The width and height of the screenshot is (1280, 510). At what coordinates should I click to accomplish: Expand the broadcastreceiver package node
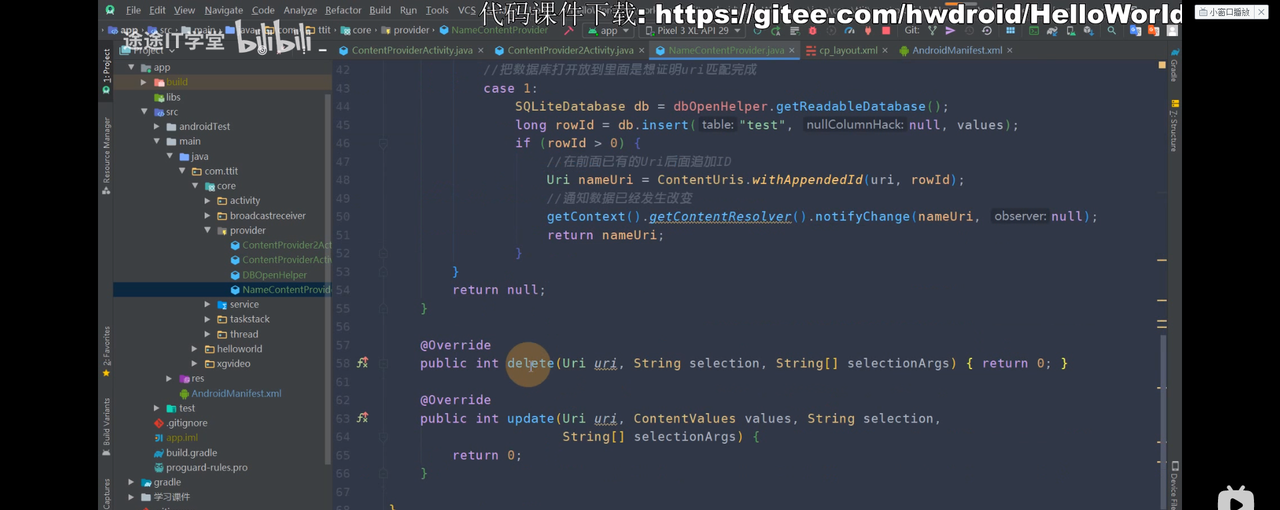point(208,216)
